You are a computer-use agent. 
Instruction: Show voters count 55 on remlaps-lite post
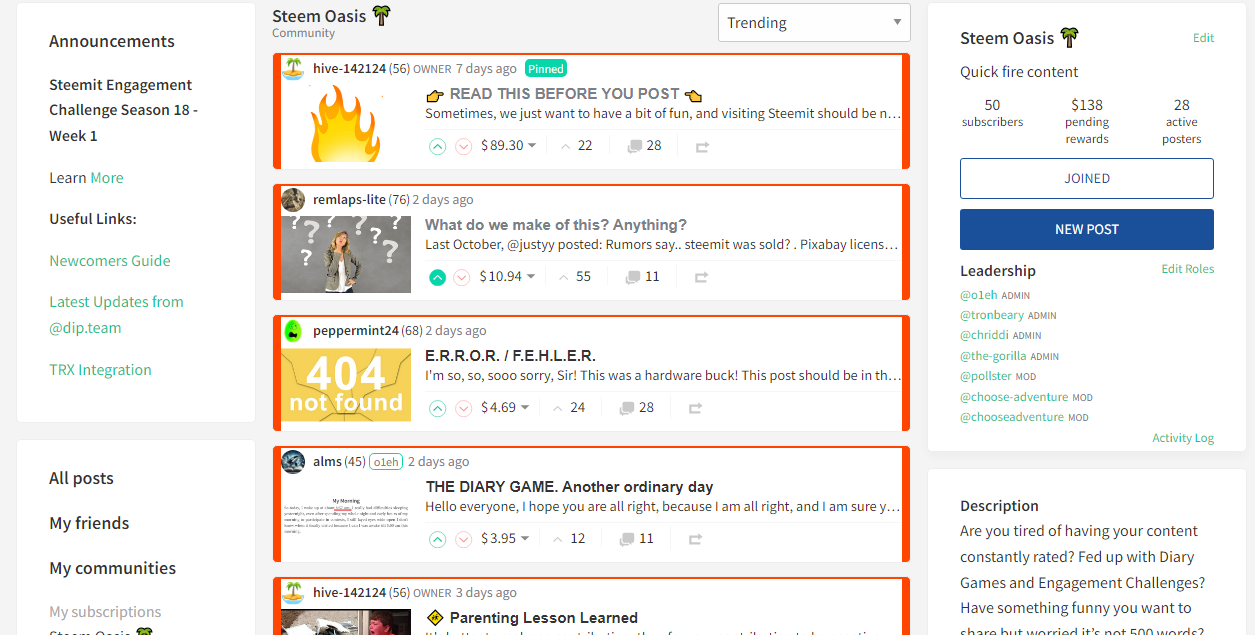(x=576, y=277)
